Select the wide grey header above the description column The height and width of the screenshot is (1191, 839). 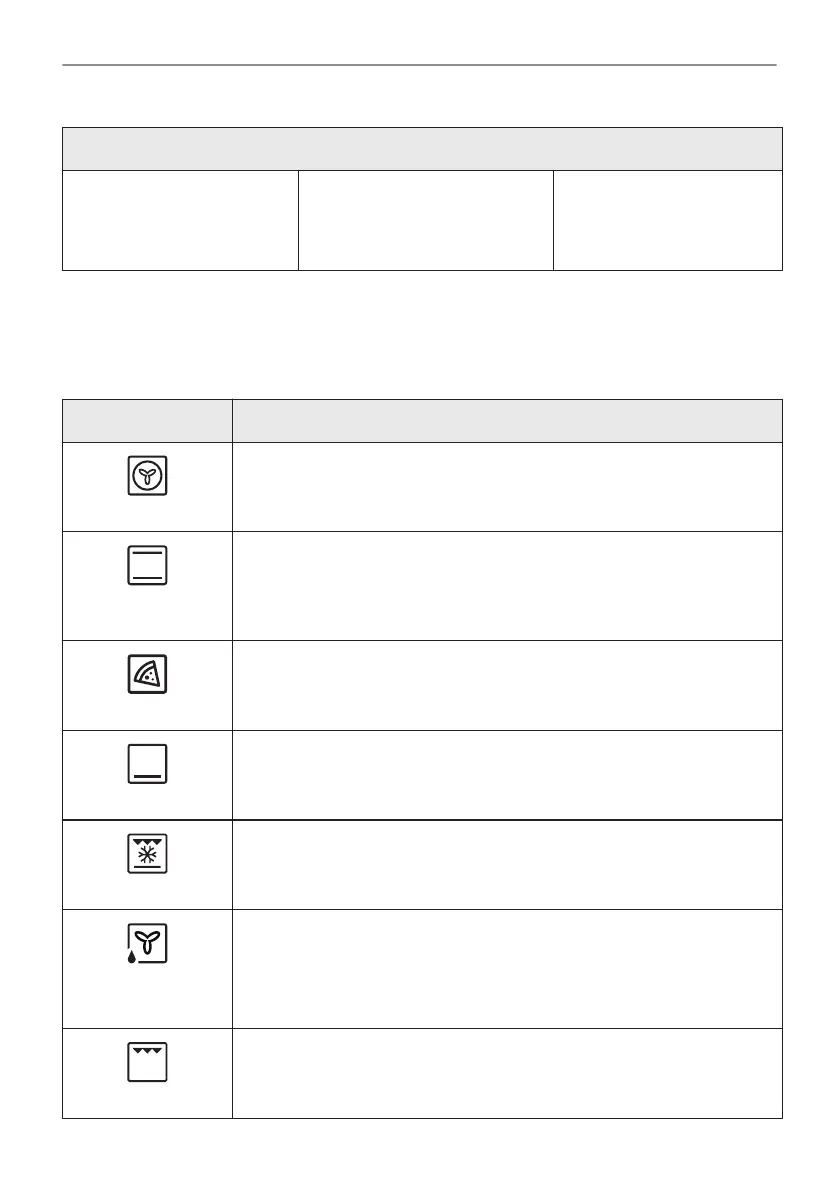506,421
